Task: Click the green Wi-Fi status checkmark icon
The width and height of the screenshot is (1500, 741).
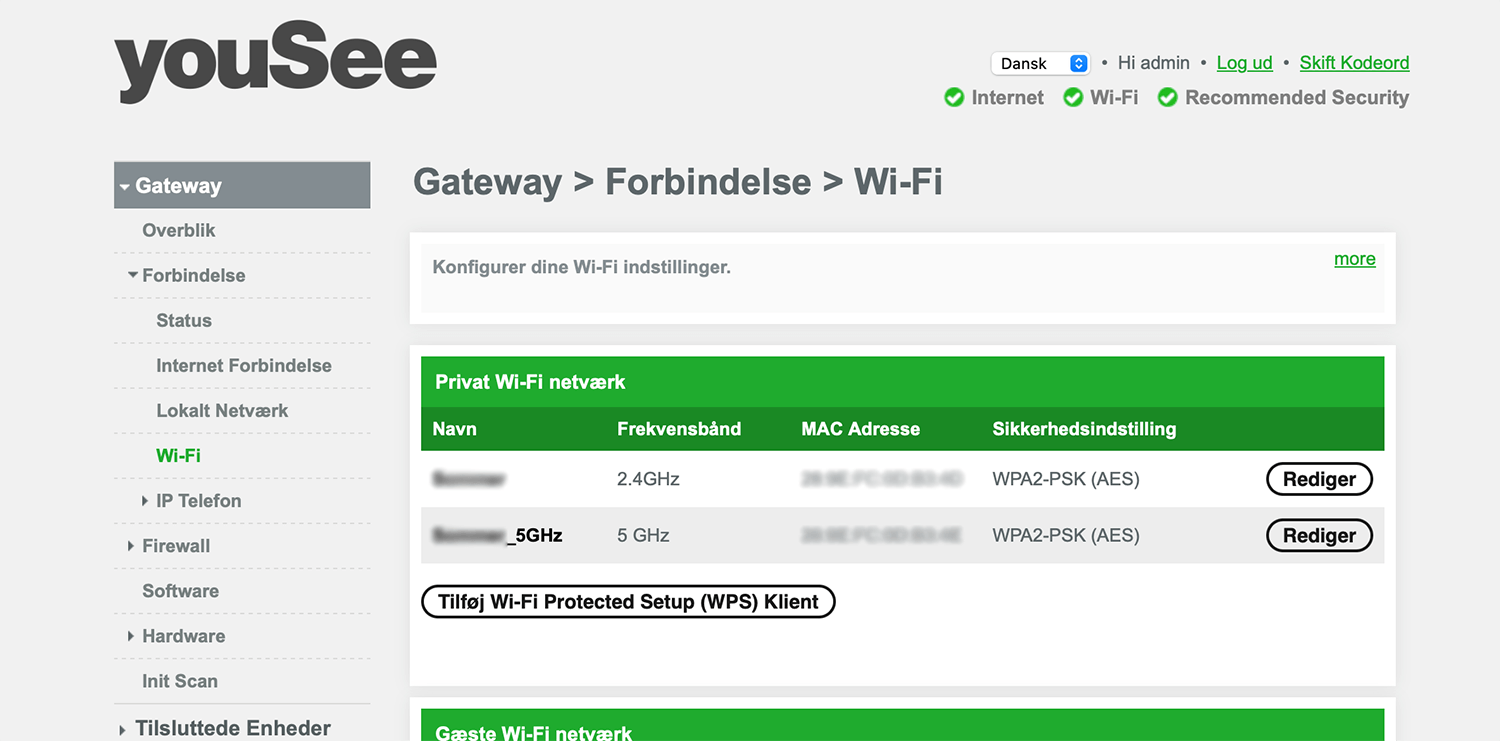Action: 1073,98
